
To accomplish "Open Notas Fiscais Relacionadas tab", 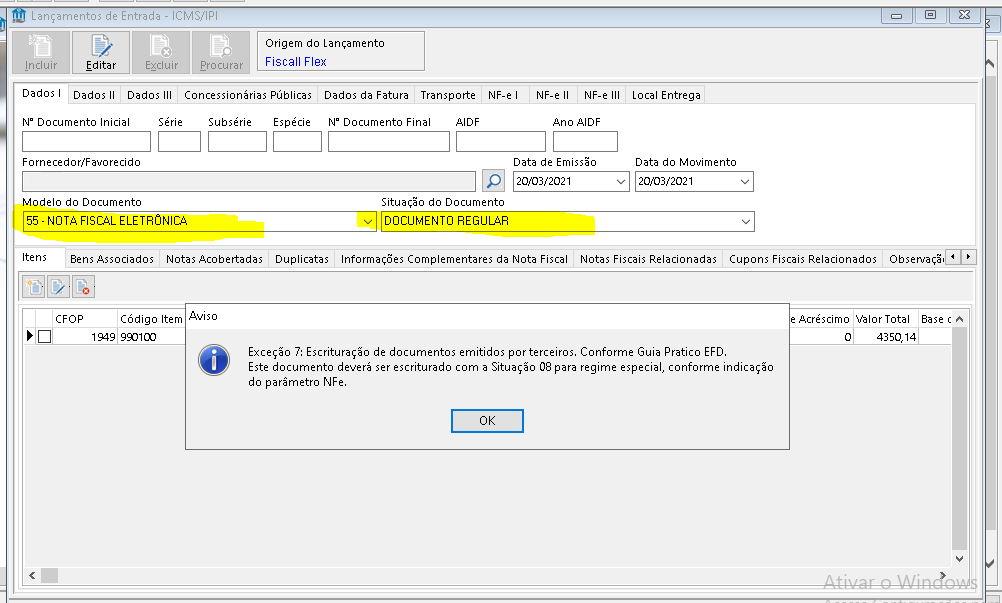I will (649, 259).
